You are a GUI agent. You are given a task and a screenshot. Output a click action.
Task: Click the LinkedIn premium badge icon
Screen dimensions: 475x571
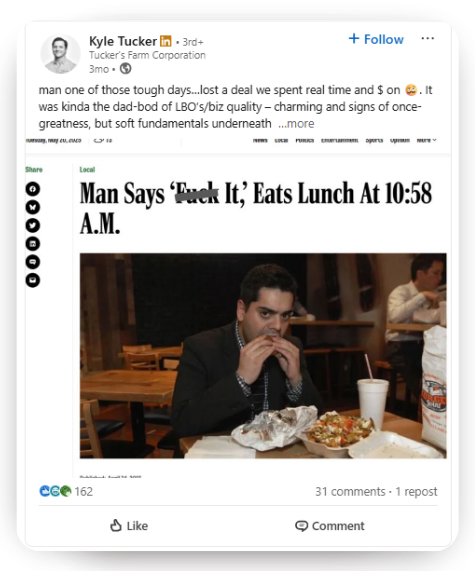click(x=166, y=41)
